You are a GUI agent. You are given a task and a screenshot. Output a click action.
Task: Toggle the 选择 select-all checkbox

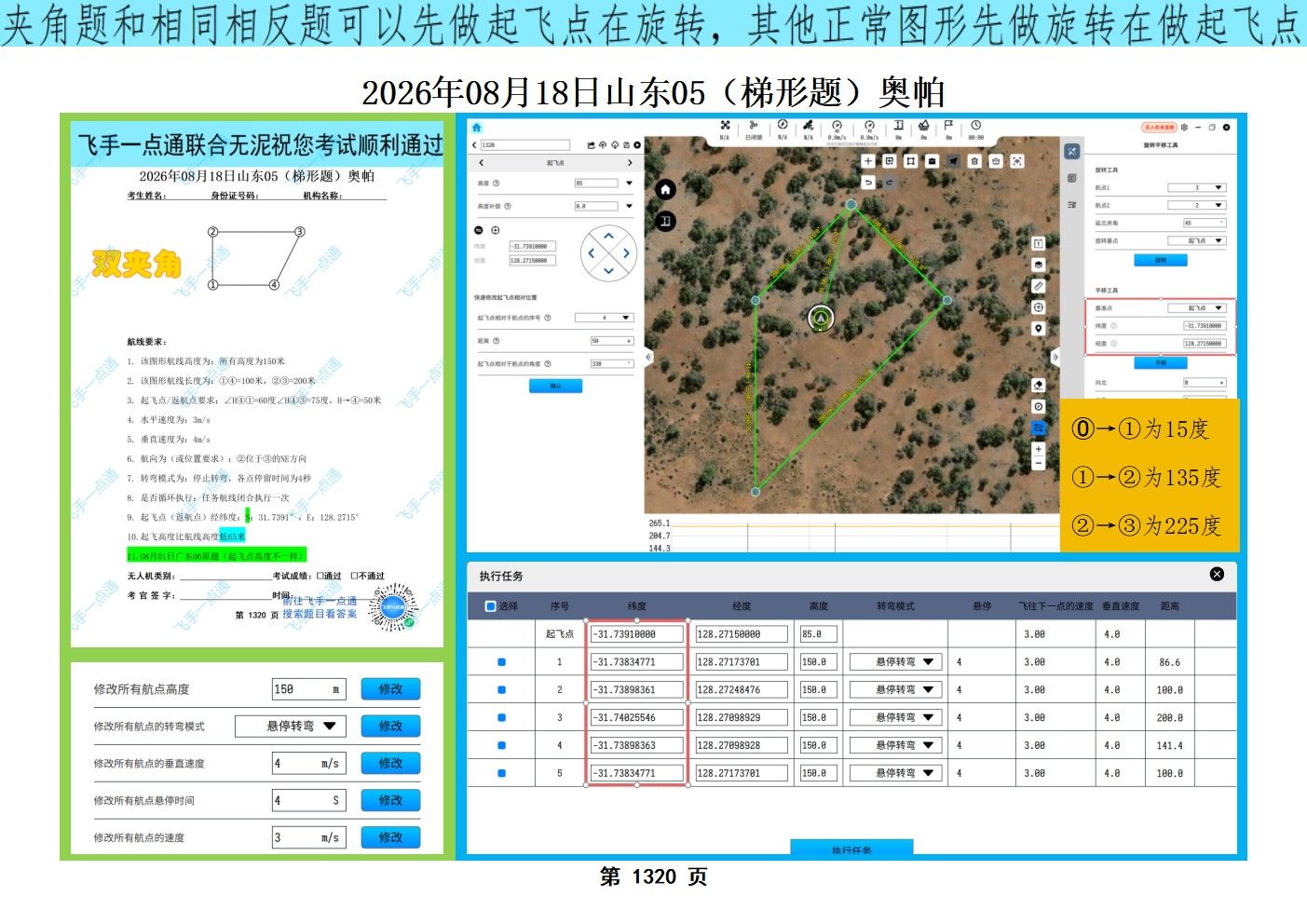[490, 606]
